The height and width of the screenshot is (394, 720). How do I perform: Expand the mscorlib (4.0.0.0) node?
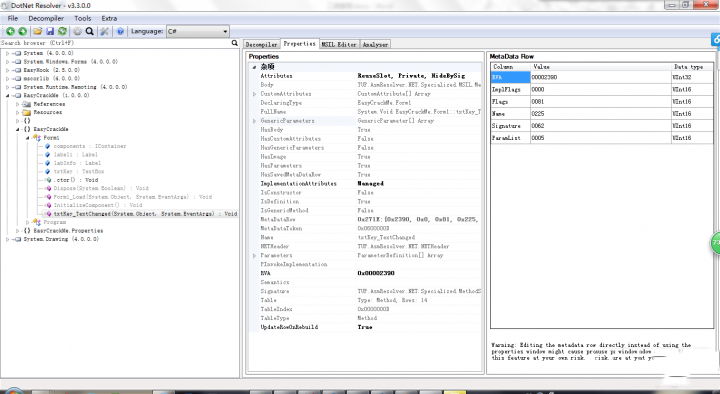(7, 79)
